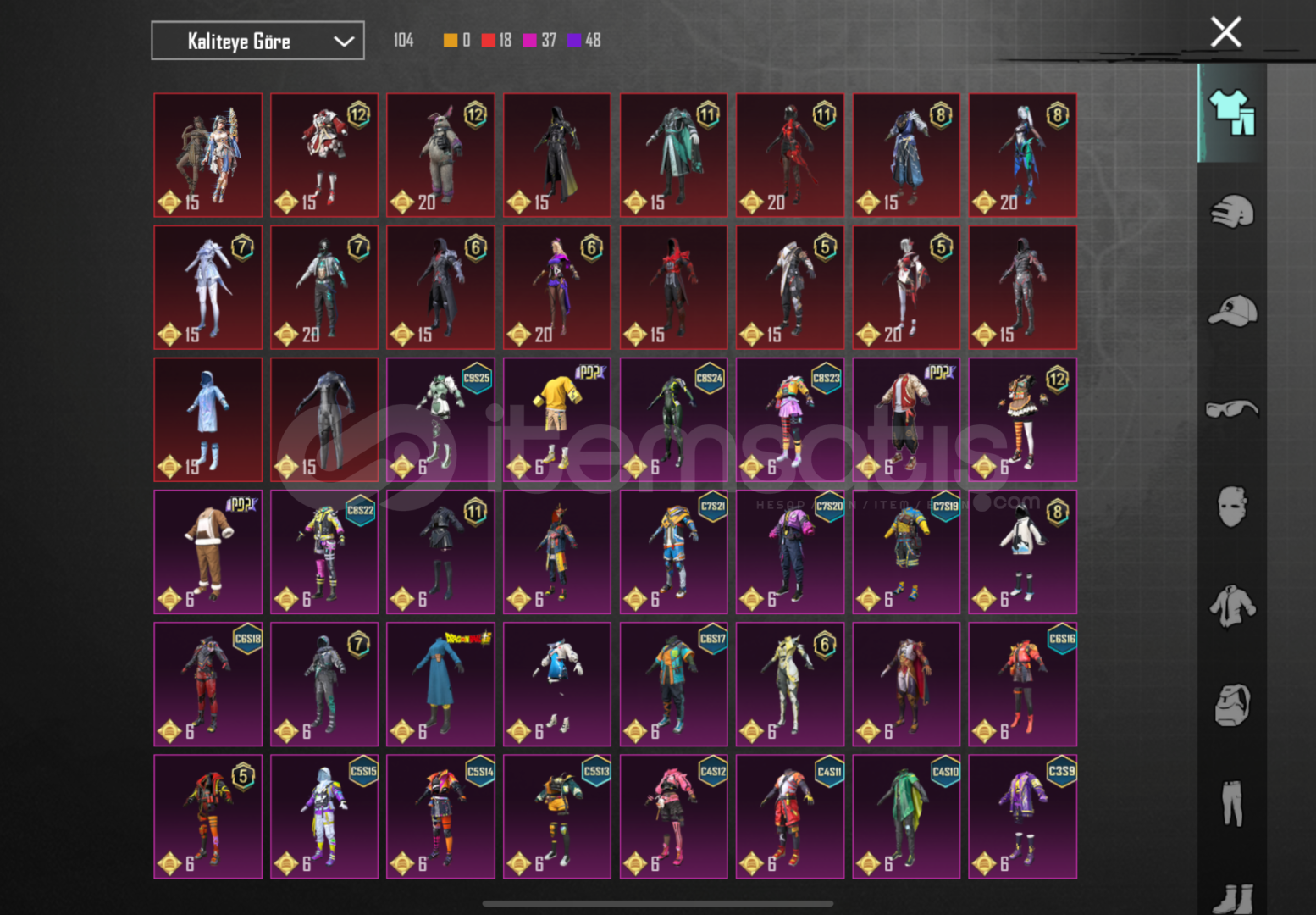Open the face mask category
The image size is (1316, 915).
click(1232, 507)
